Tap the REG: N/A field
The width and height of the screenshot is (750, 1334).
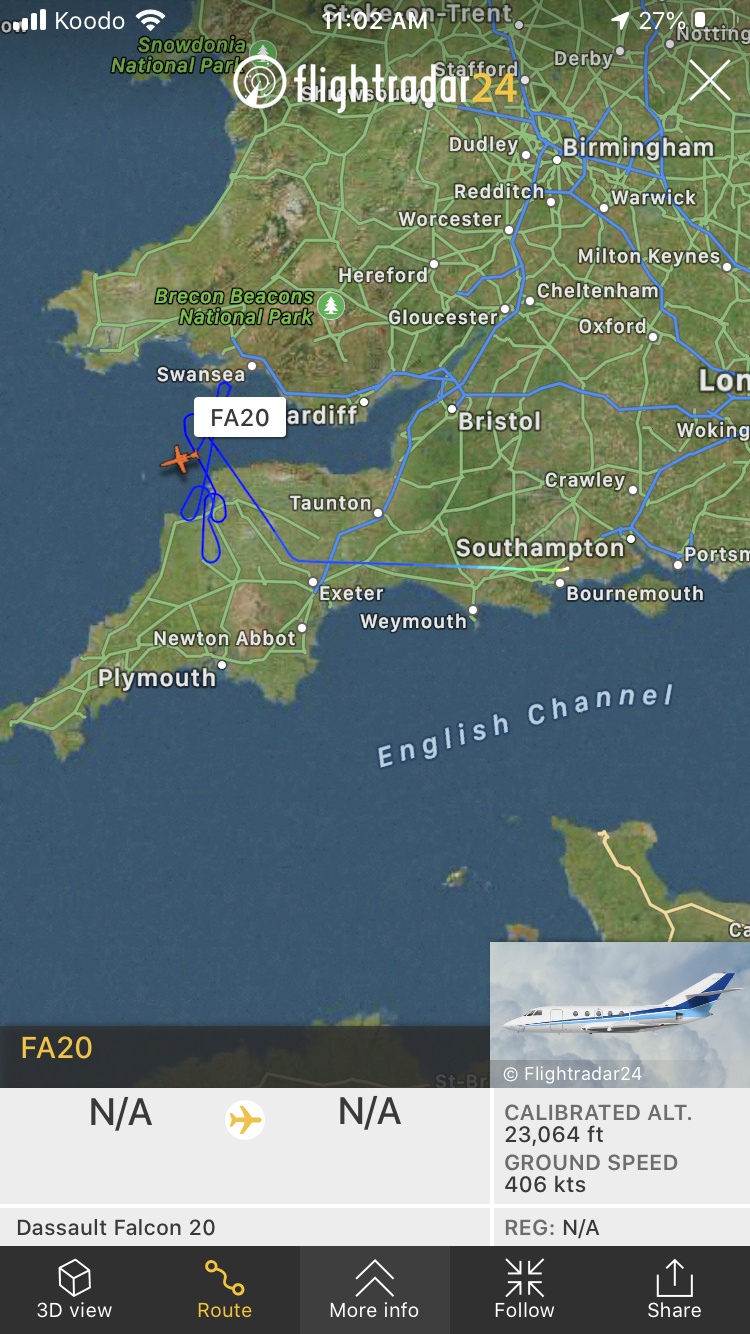[620, 1227]
